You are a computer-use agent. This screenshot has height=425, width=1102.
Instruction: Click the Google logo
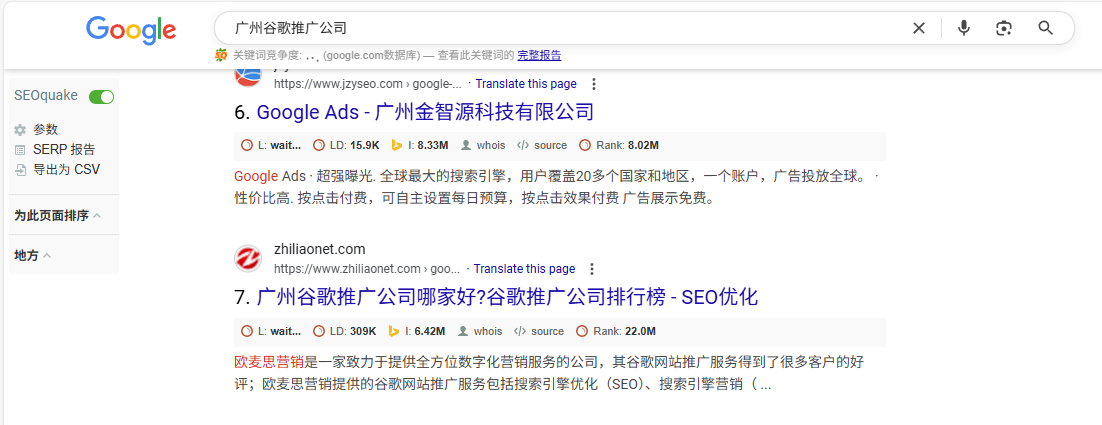click(x=131, y=29)
